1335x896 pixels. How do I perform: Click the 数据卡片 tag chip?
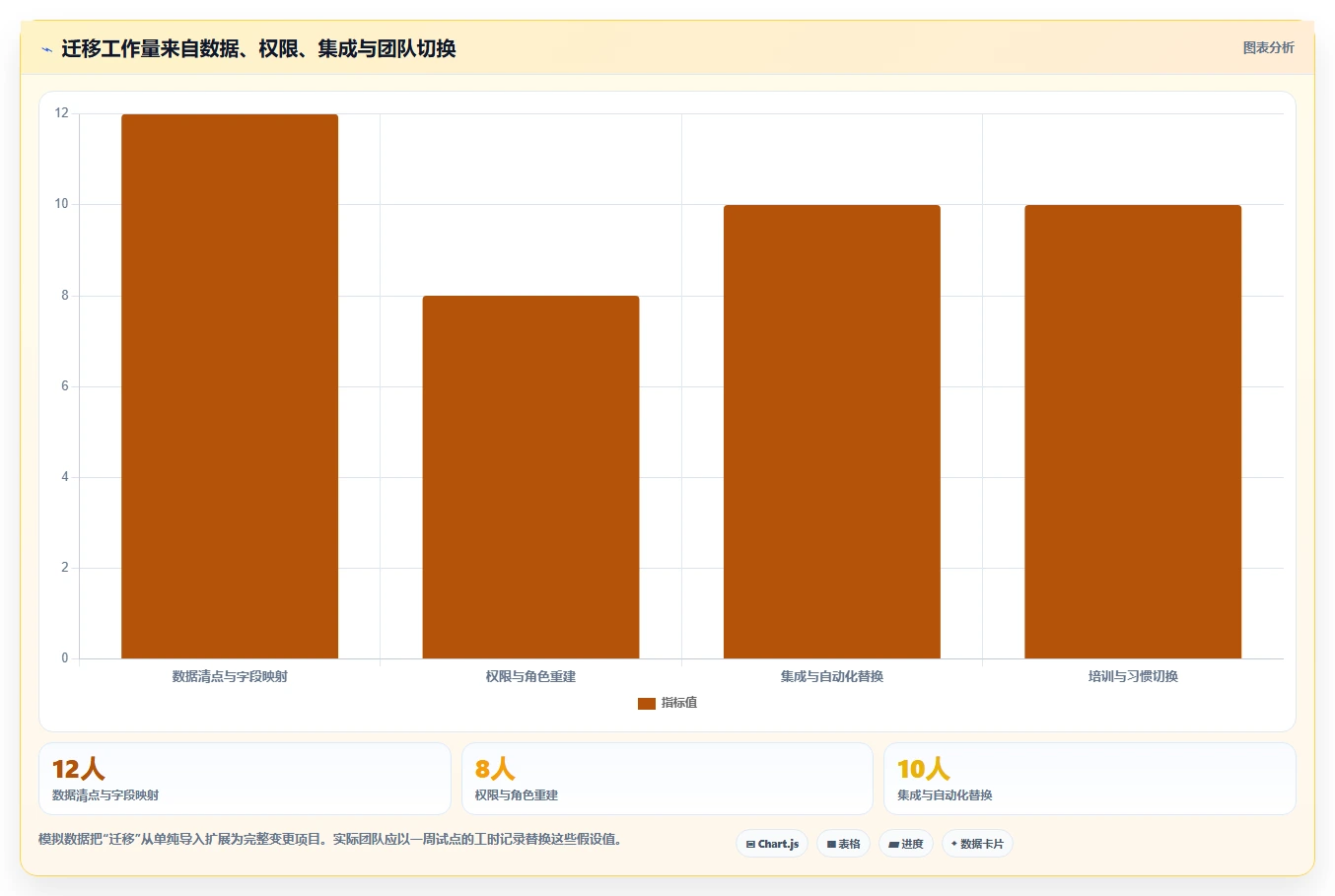pos(977,844)
